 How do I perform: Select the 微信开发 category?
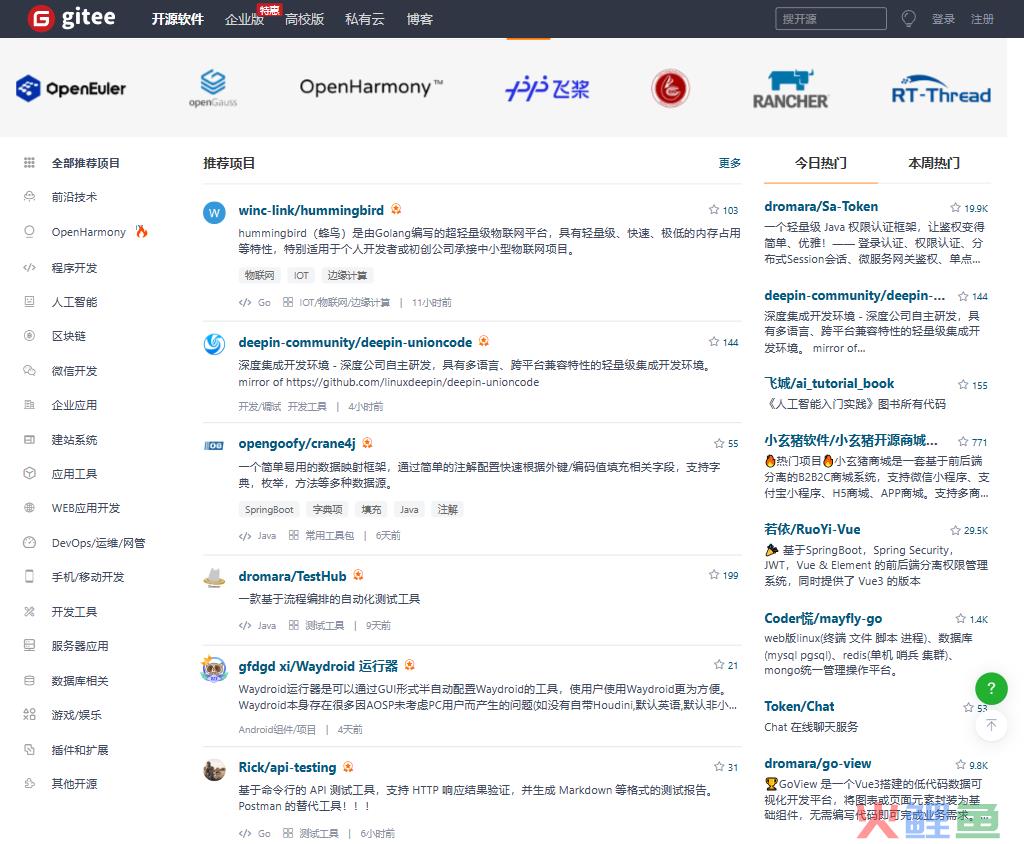pyautogui.click(x=74, y=371)
